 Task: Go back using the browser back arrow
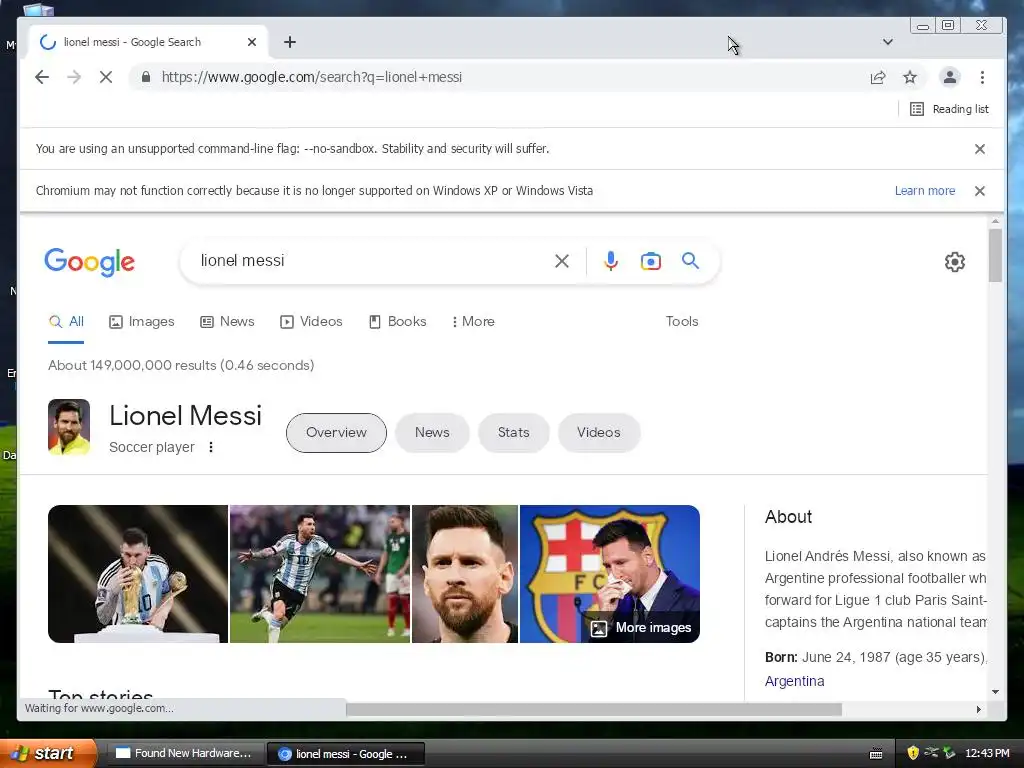42,77
